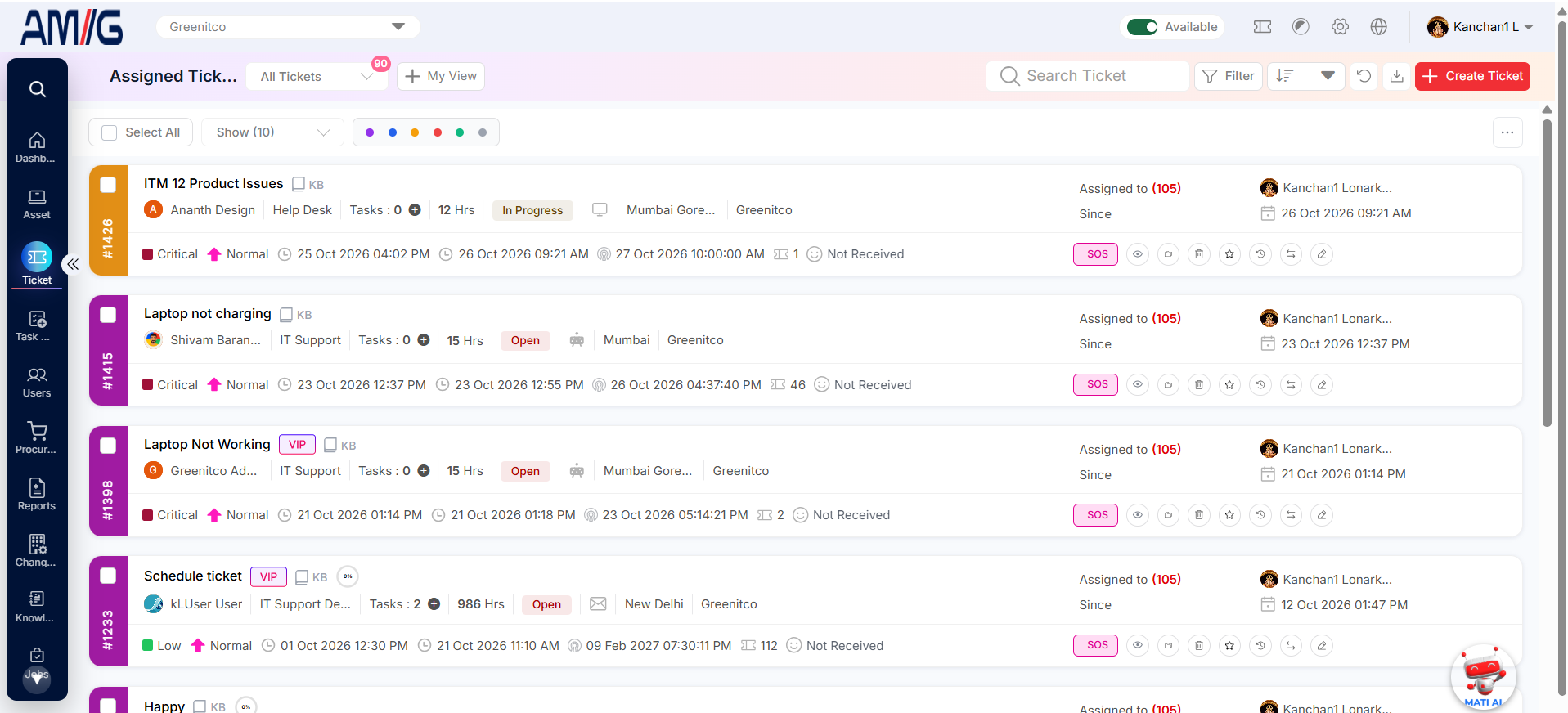1568x713 pixels.
Task: Check the Select All checkbox
Action: pyautogui.click(x=109, y=132)
